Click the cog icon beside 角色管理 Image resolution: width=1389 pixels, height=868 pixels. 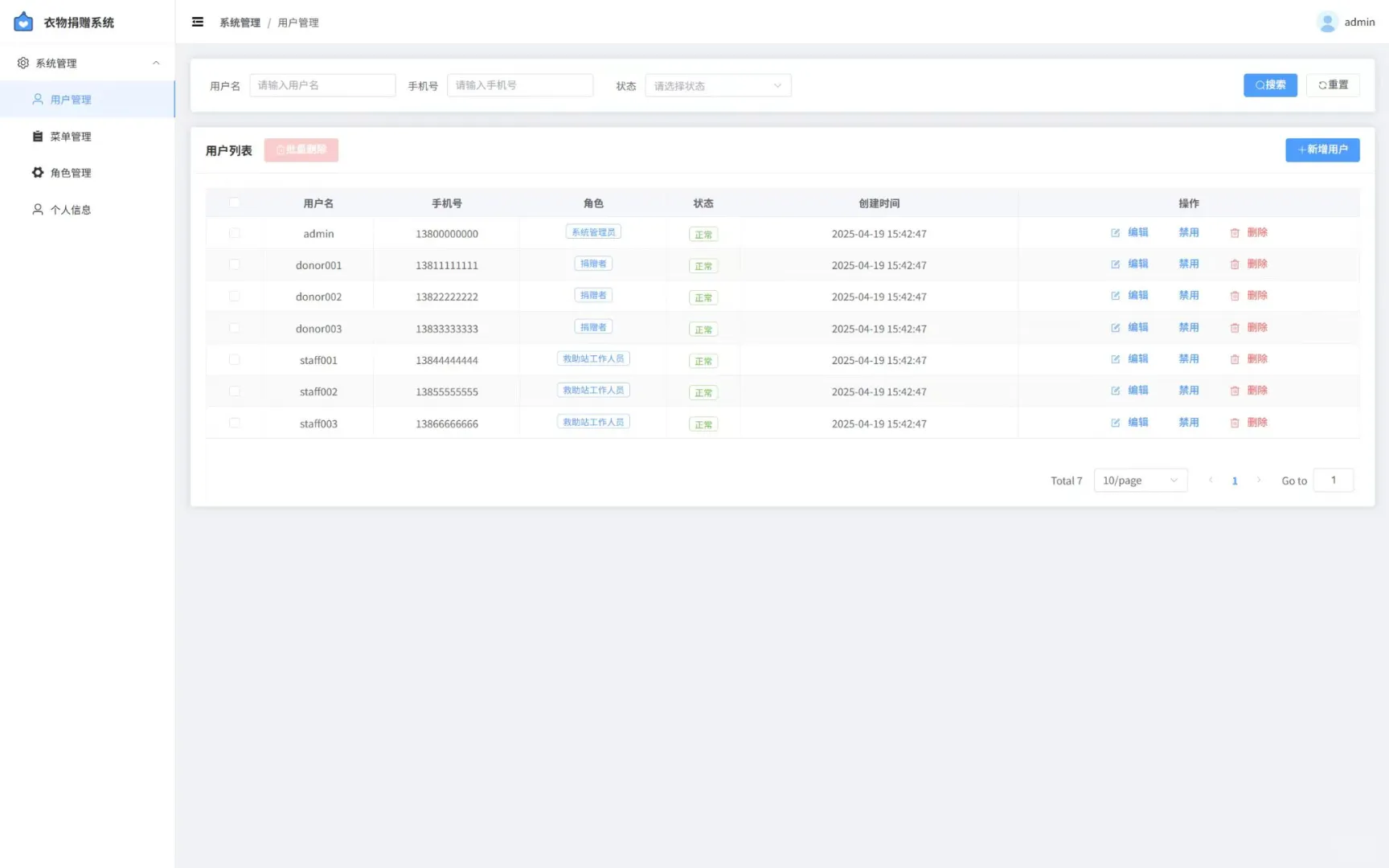(38, 172)
